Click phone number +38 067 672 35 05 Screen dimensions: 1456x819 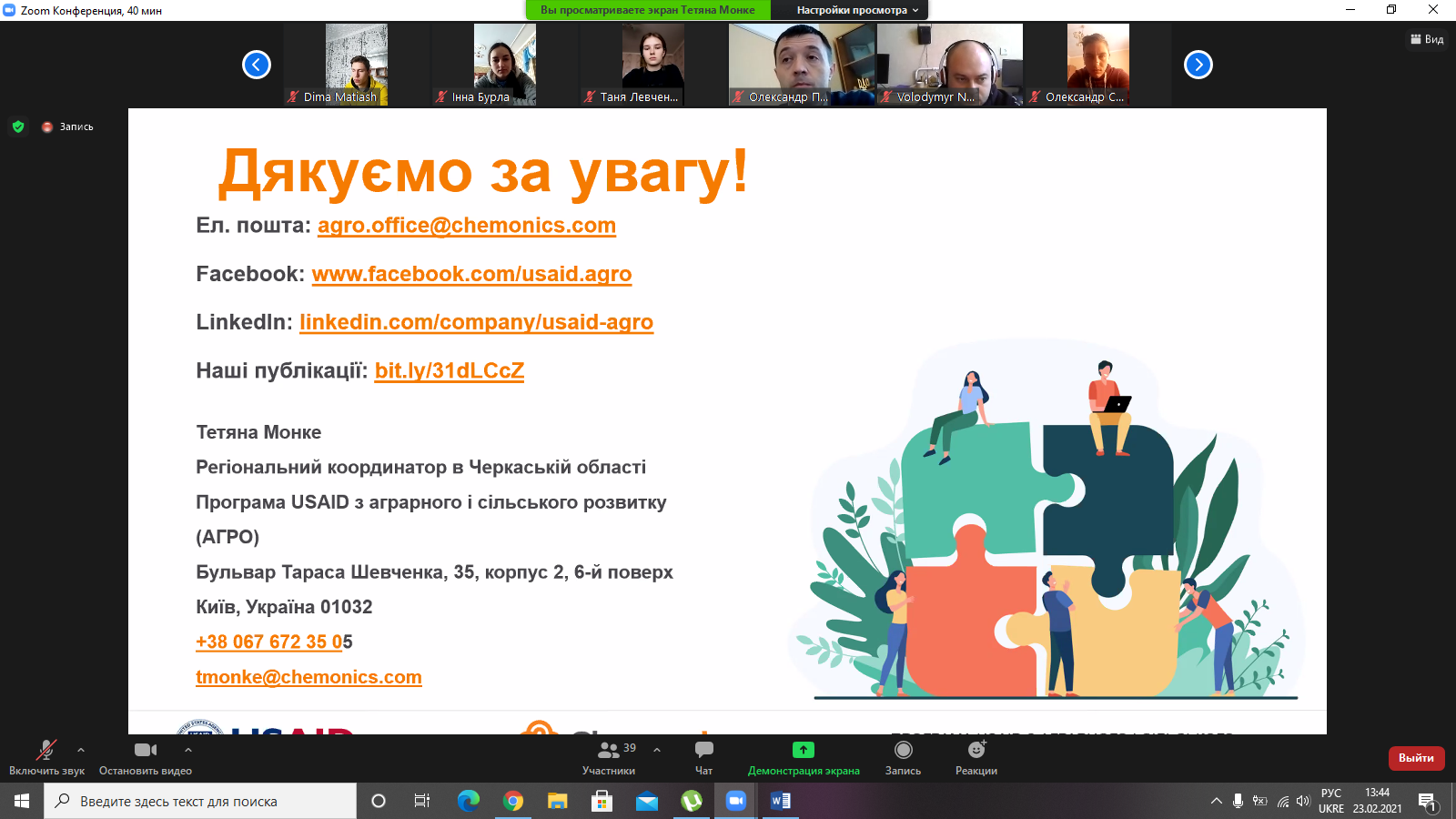coord(274,642)
